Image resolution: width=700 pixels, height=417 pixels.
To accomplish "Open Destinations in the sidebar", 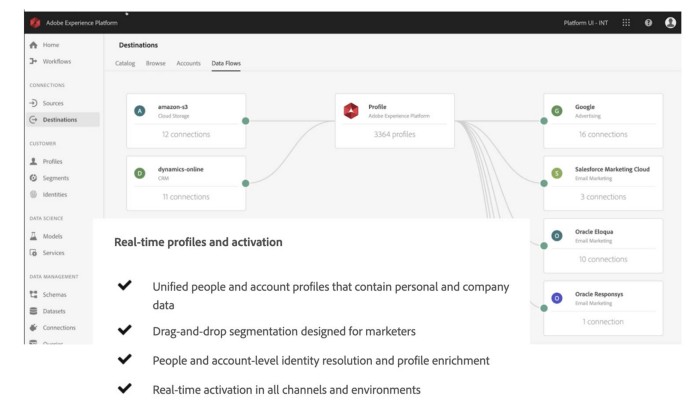I will (60, 120).
